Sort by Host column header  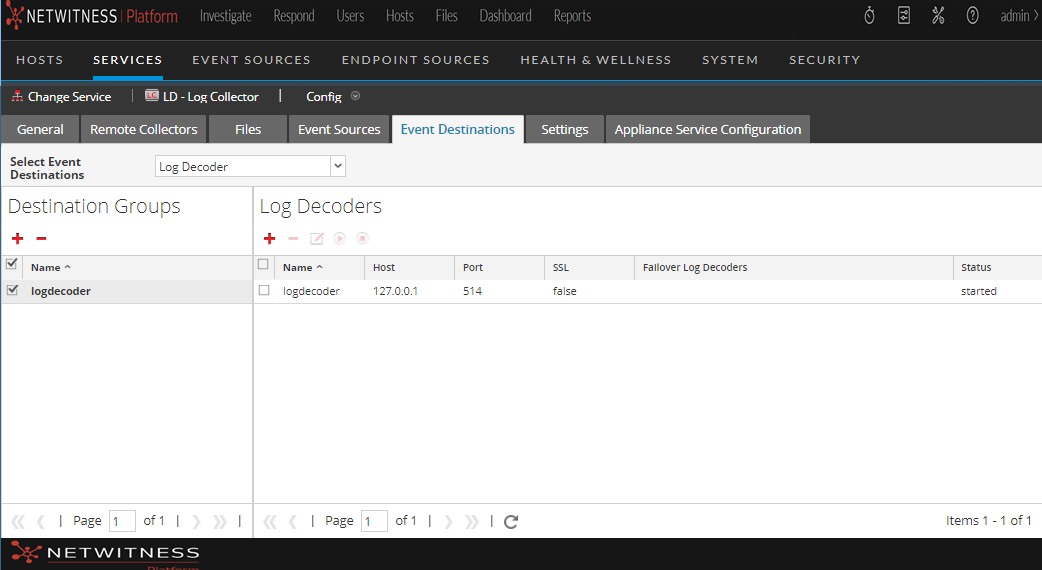coord(384,268)
